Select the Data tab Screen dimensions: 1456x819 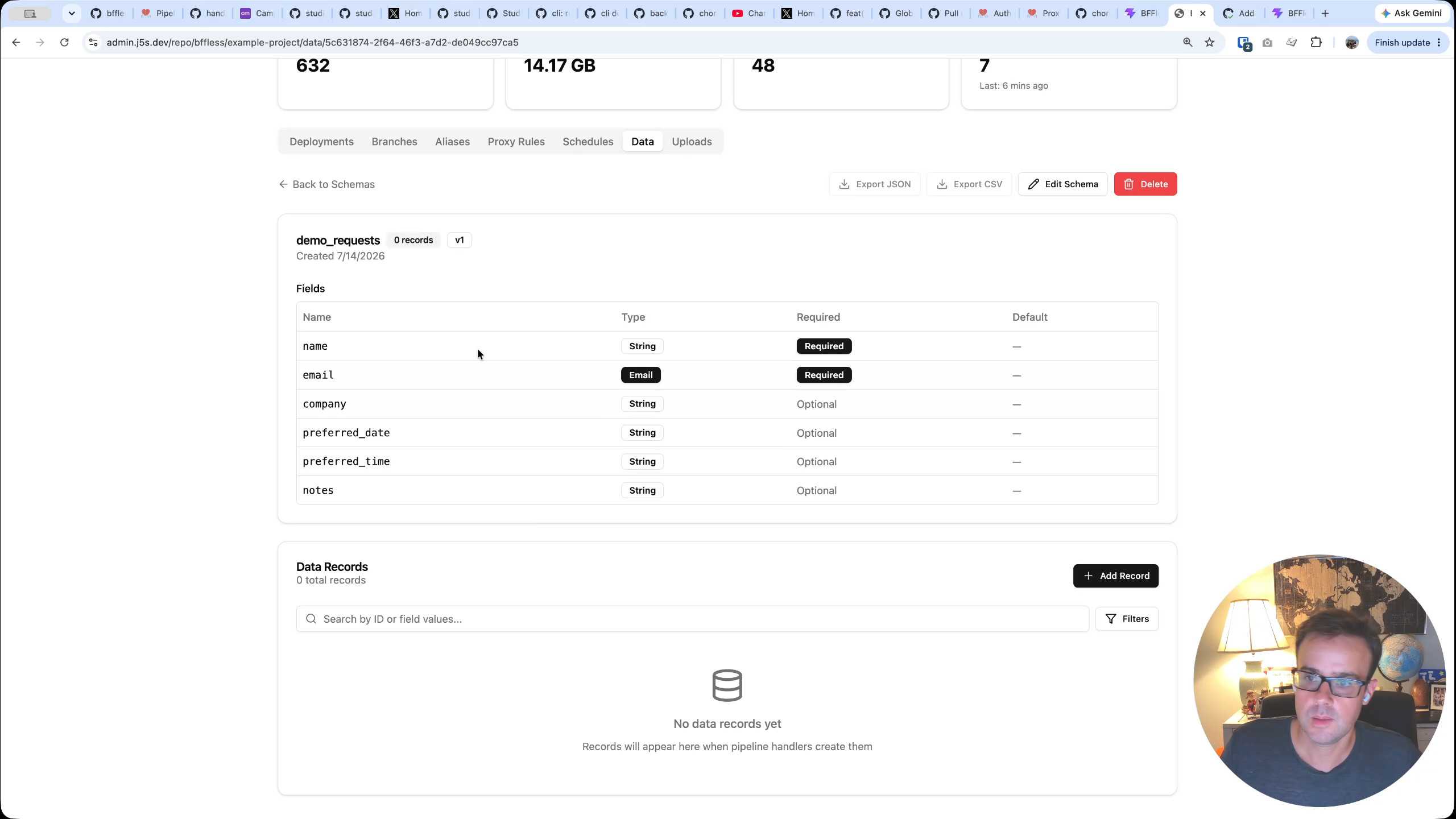click(642, 142)
